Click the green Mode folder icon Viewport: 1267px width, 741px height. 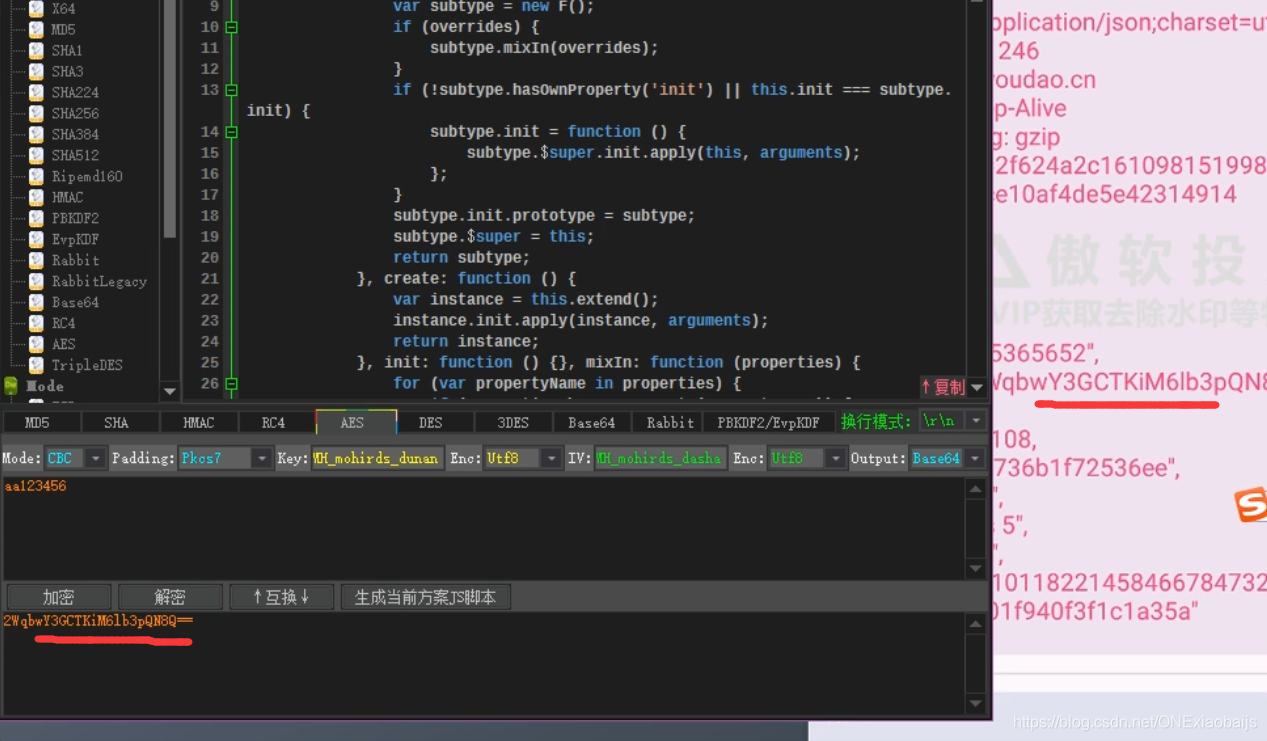[x=11, y=385]
